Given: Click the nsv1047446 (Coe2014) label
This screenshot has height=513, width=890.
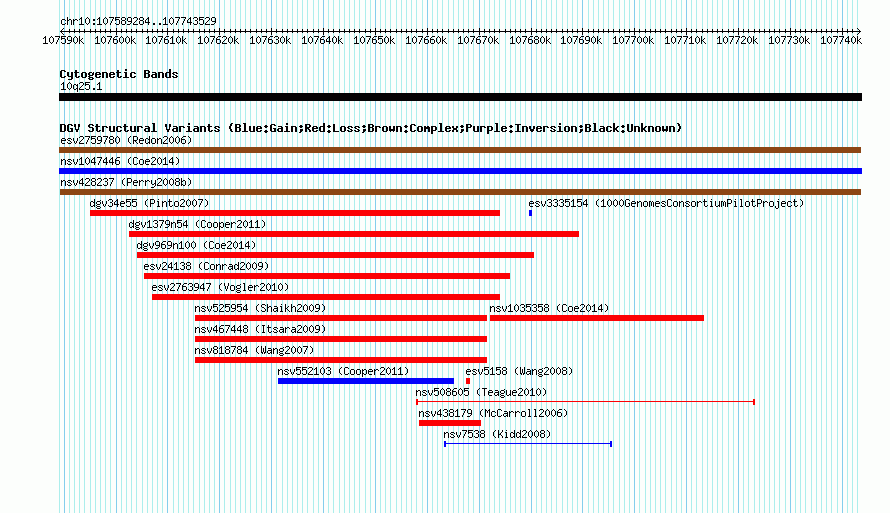Looking at the screenshot, I should coord(120,161).
